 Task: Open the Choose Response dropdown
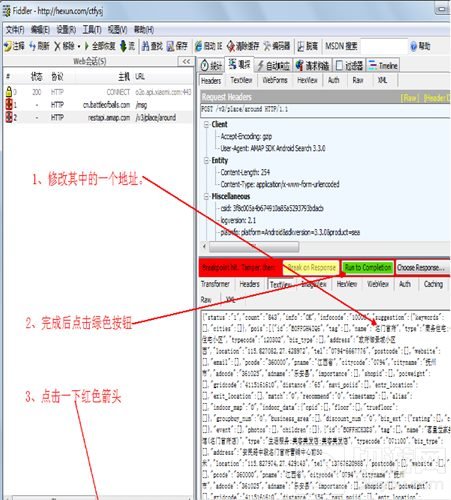pyautogui.click(x=422, y=268)
